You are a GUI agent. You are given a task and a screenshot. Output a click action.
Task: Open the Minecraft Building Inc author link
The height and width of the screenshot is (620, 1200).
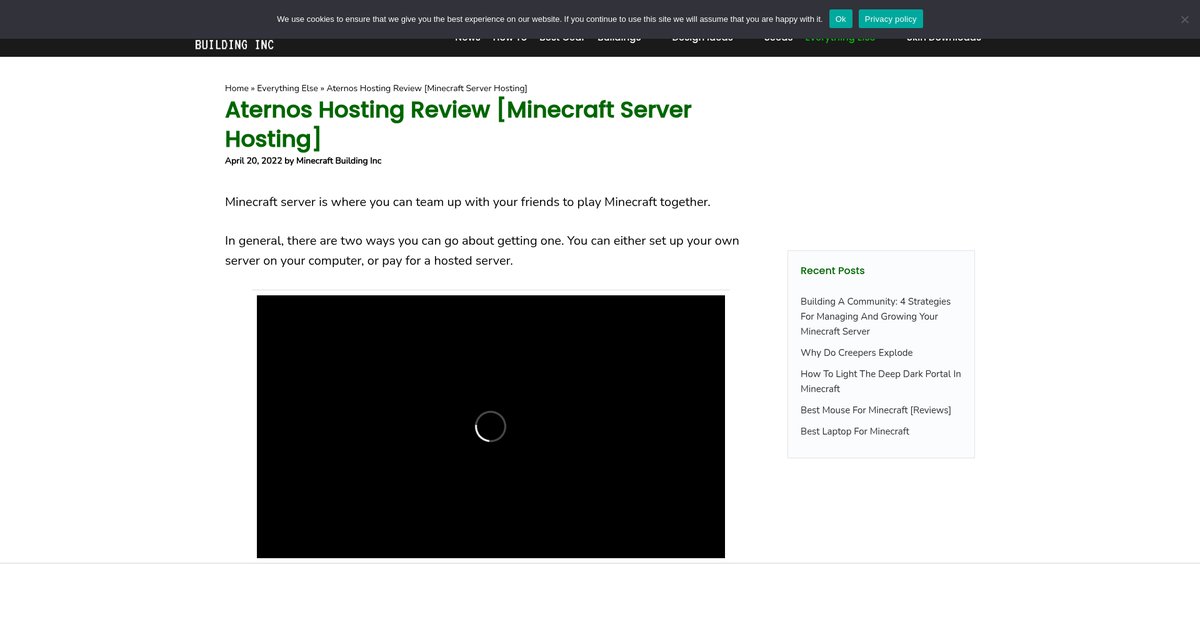(x=339, y=161)
